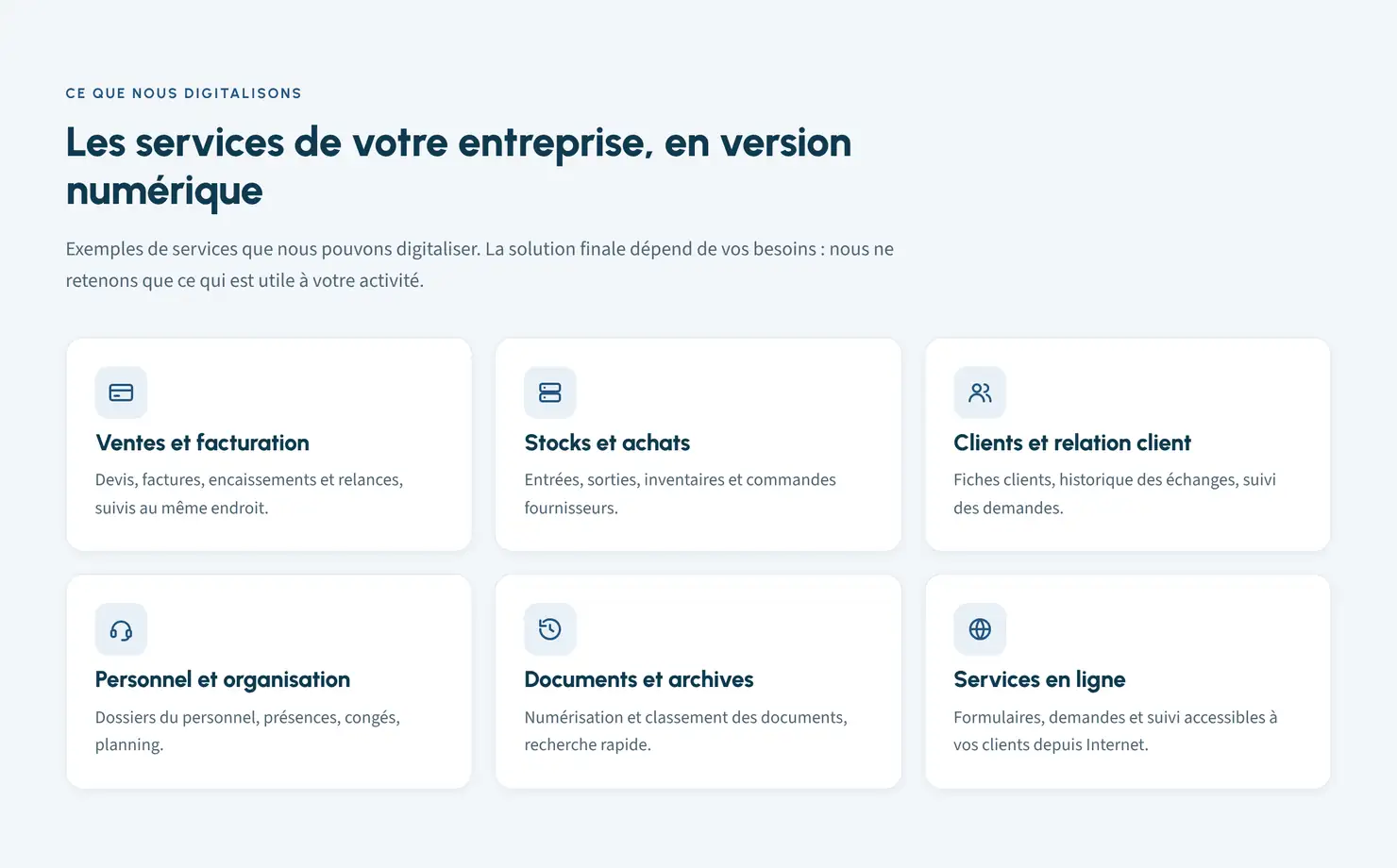Viewport: 1397px width, 868px height.
Task: Click the description "Fiches clients, historique des échanges"
Action: [x=1115, y=493]
